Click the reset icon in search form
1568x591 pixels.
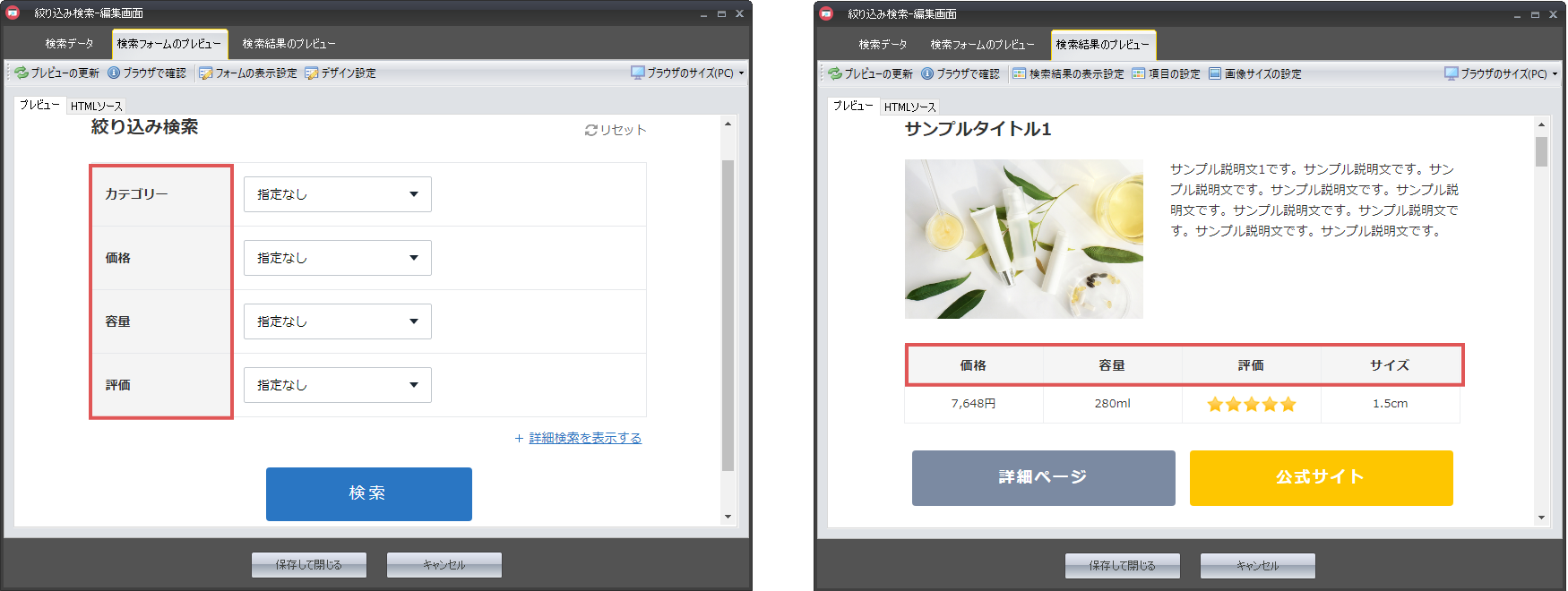coord(591,130)
